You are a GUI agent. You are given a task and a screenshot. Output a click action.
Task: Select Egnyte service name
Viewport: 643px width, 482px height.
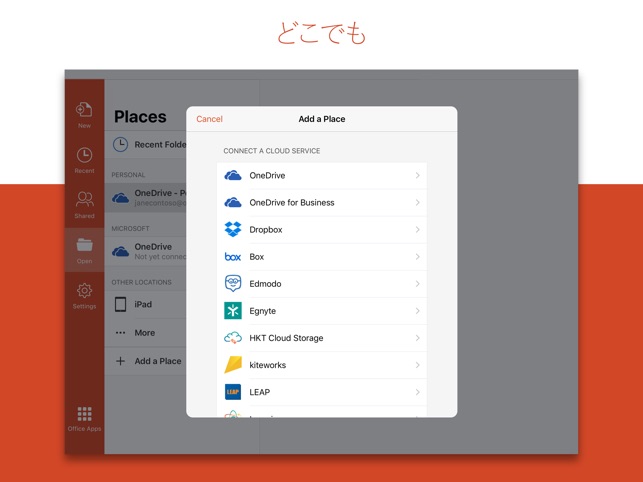pyautogui.click(x=262, y=311)
